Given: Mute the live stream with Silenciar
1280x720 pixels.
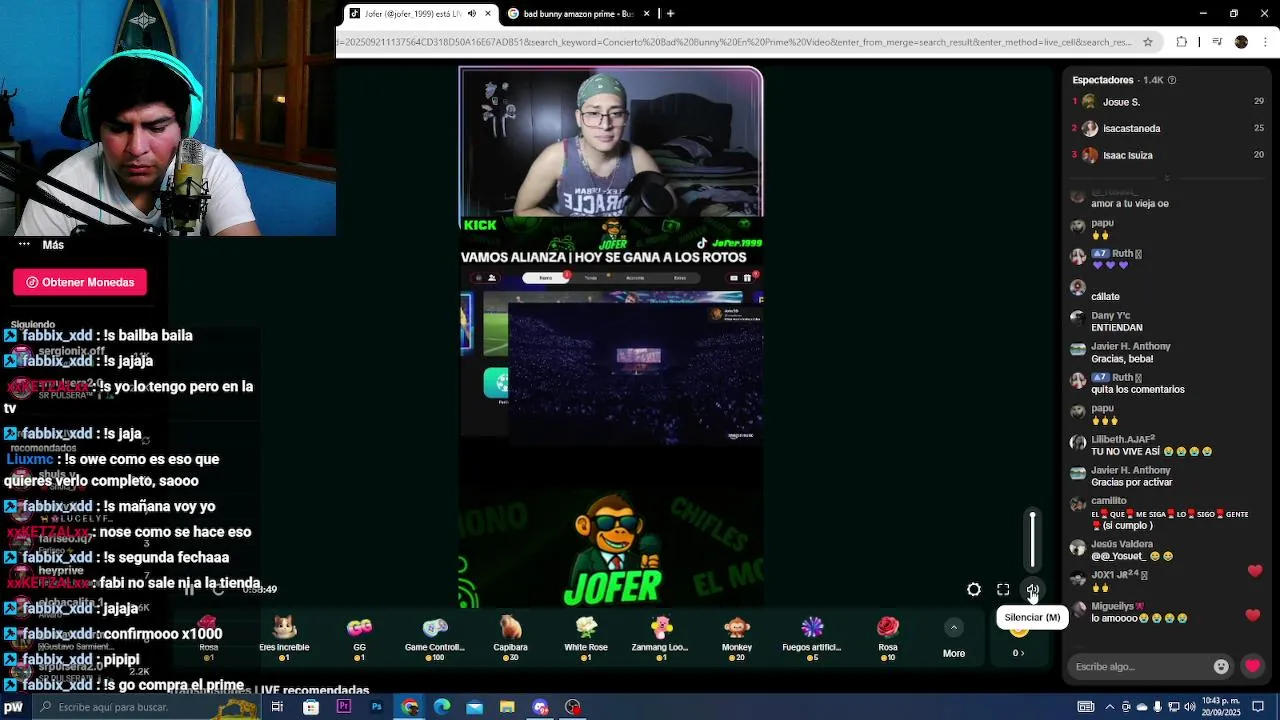Looking at the screenshot, I should [x=1032, y=590].
